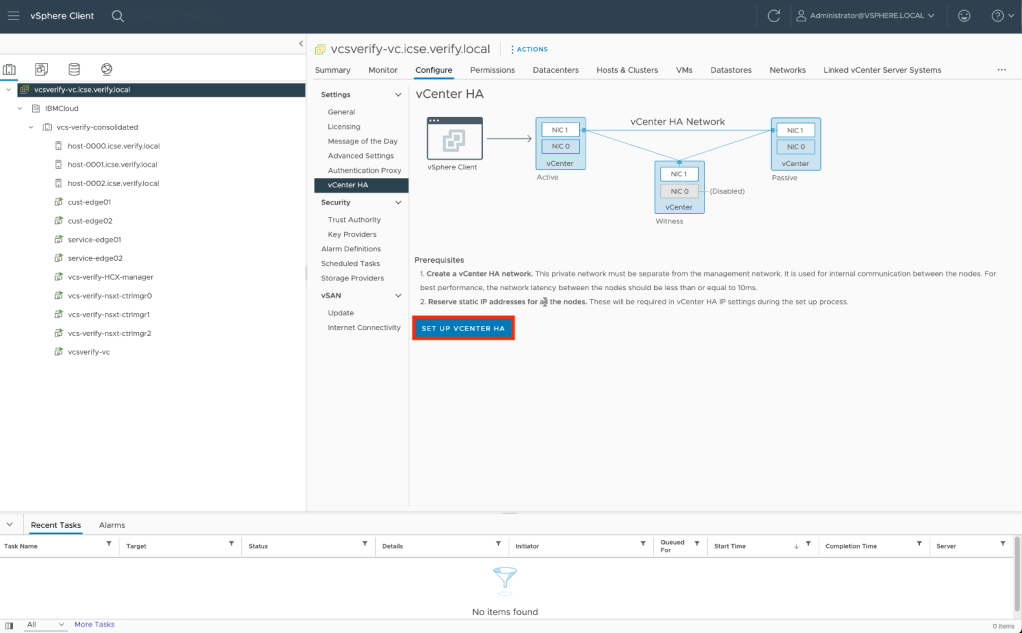The height and width of the screenshot is (633, 1022).
Task: Switch to VMs and Templates inventory view
Action: [41, 69]
